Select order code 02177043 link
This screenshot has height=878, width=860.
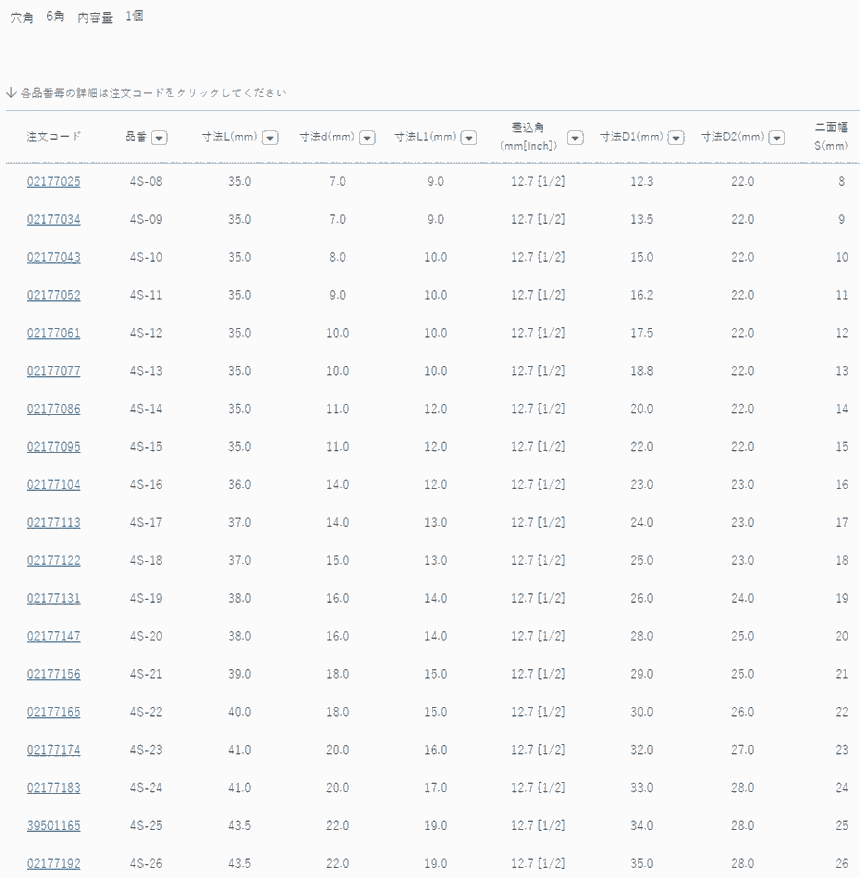coord(54,258)
